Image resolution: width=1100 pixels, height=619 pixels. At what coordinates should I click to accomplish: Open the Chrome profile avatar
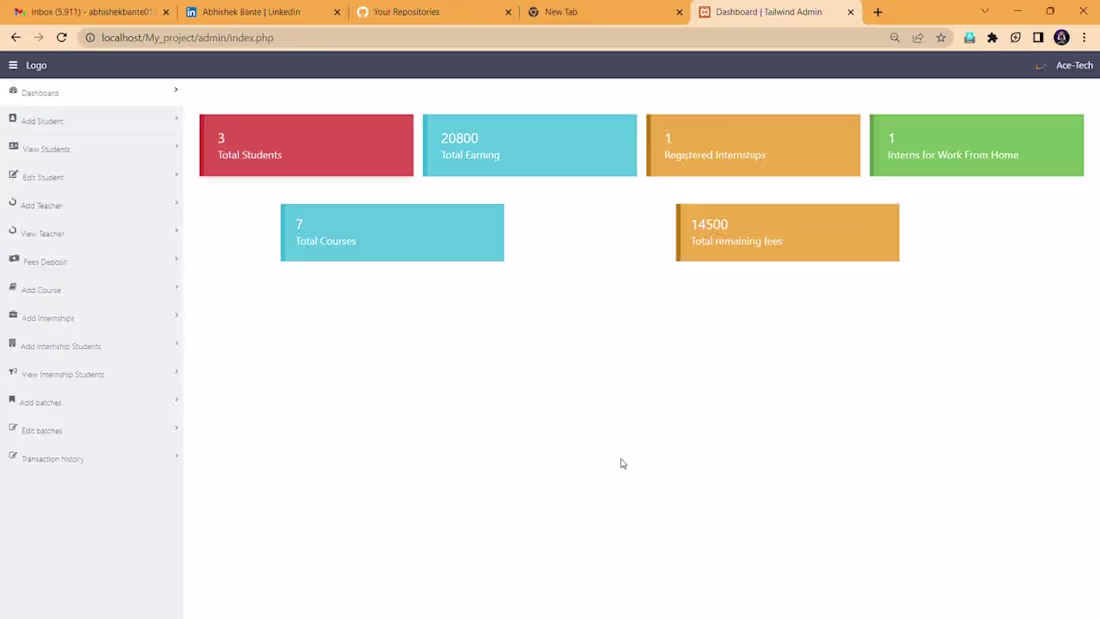1061,38
